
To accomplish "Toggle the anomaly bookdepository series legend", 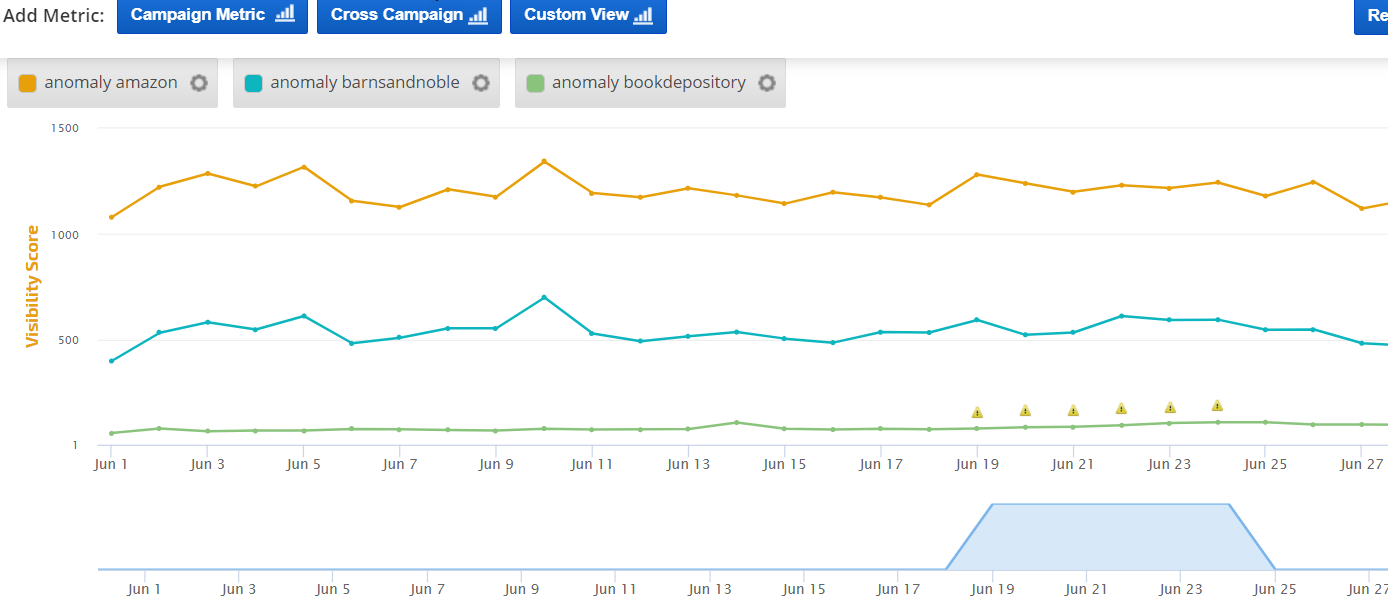I will tap(648, 83).
